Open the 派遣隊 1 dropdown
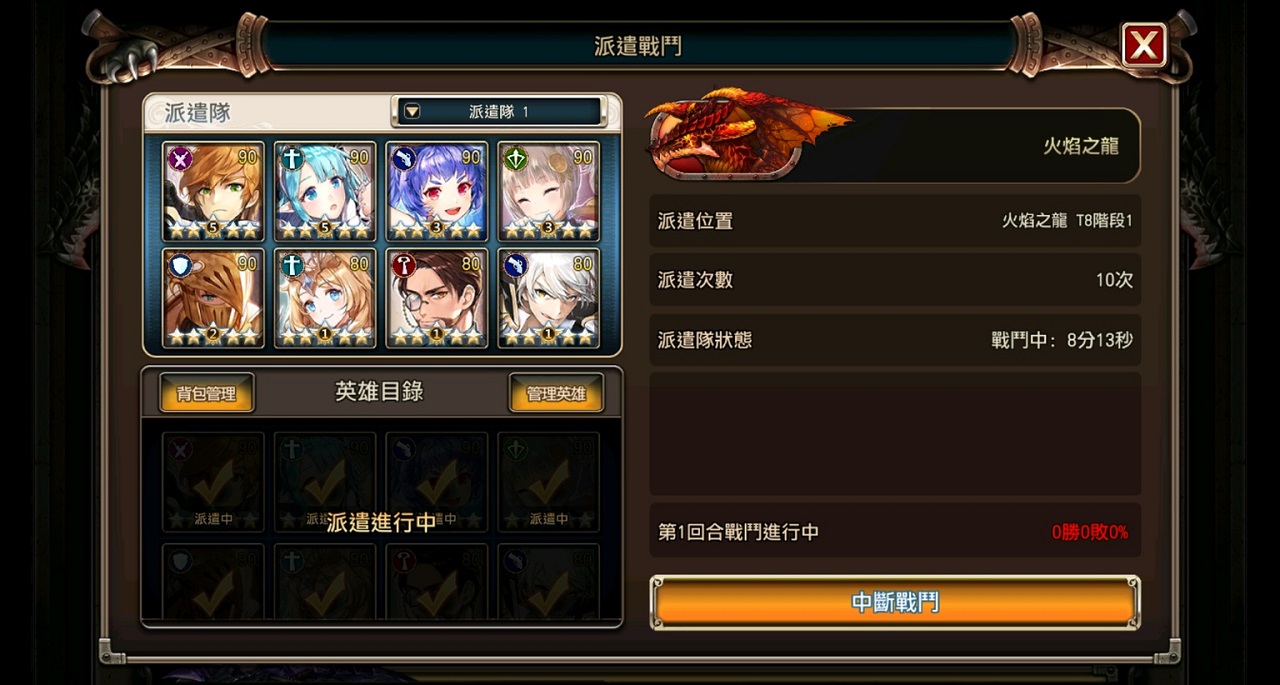Viewport: 1280px width, 685px height. [x=498, y=112]
